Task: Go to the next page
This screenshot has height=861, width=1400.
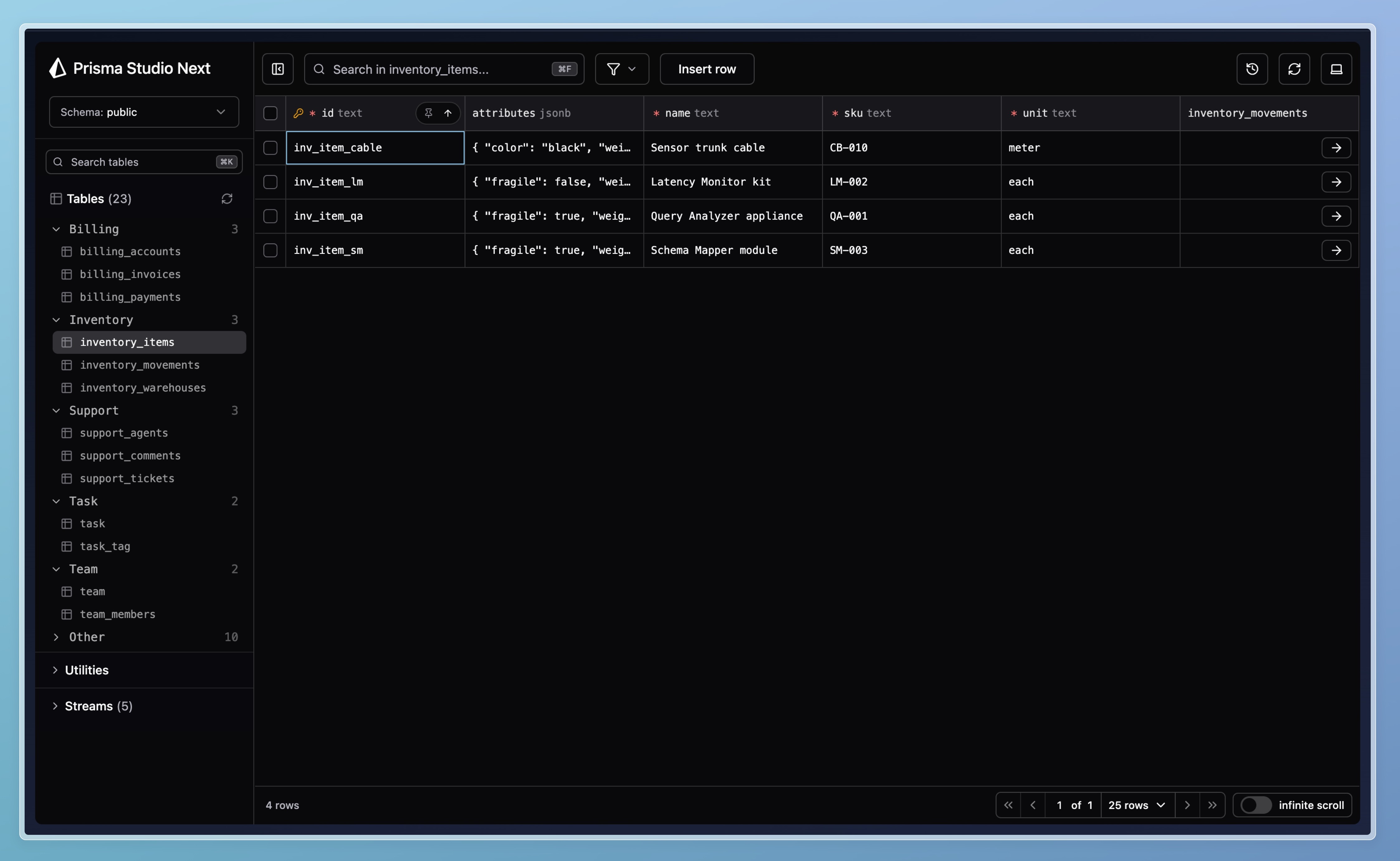Action: pos(1187,805)
